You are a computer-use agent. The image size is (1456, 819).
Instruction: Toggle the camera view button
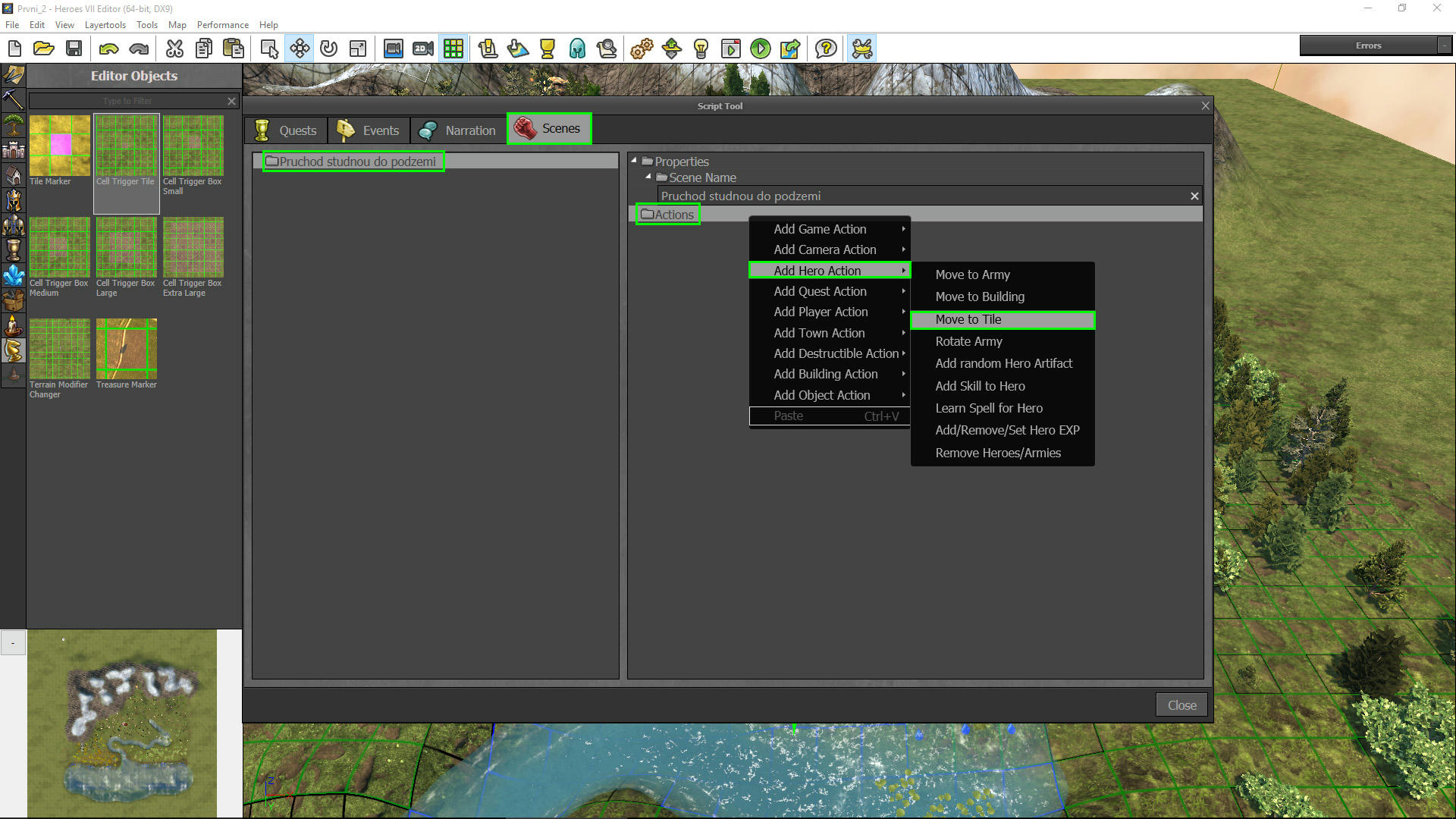point(393,49)
